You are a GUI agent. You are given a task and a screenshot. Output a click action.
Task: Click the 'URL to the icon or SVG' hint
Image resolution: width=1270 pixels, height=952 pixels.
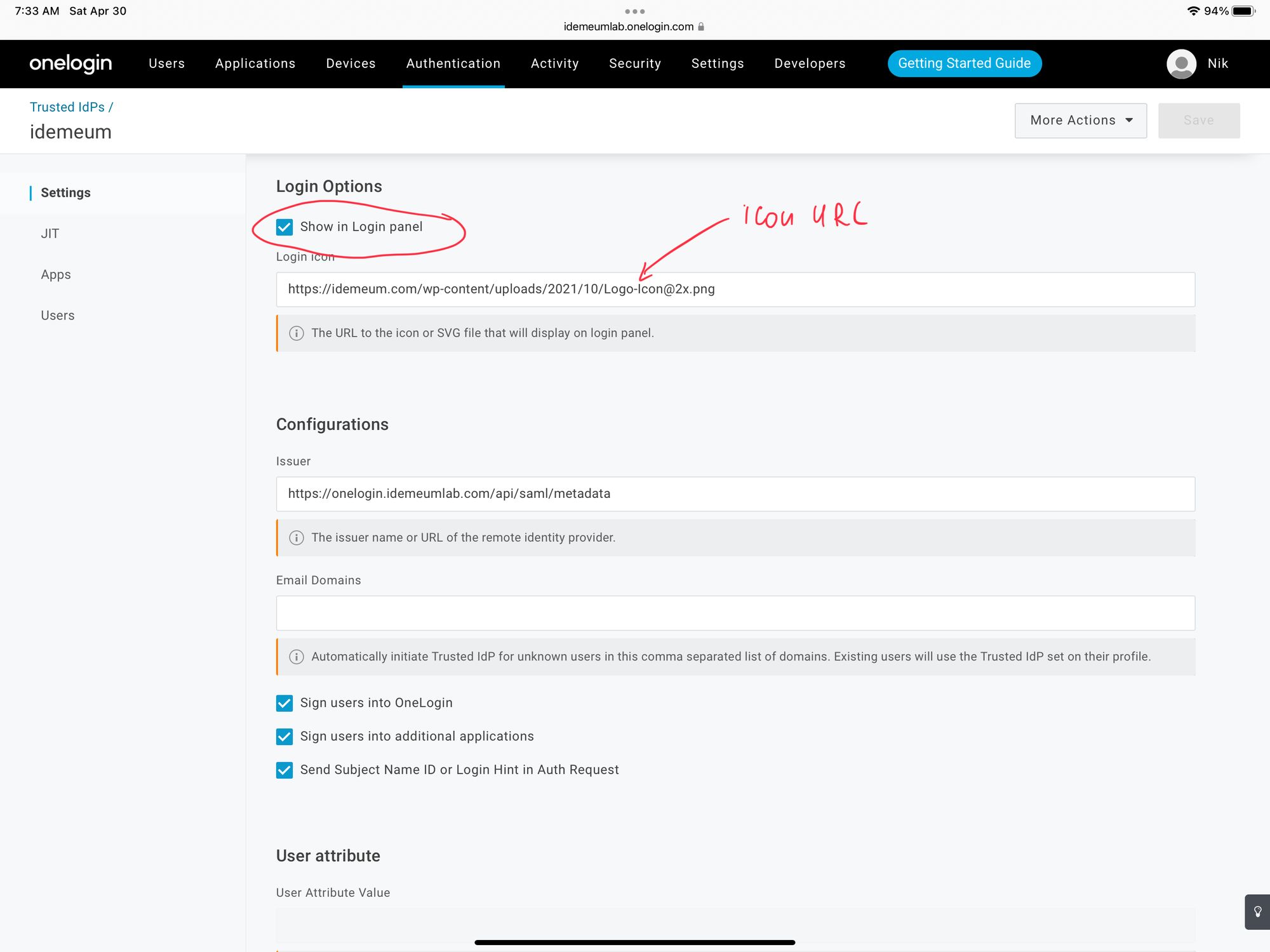coord(483,333)
